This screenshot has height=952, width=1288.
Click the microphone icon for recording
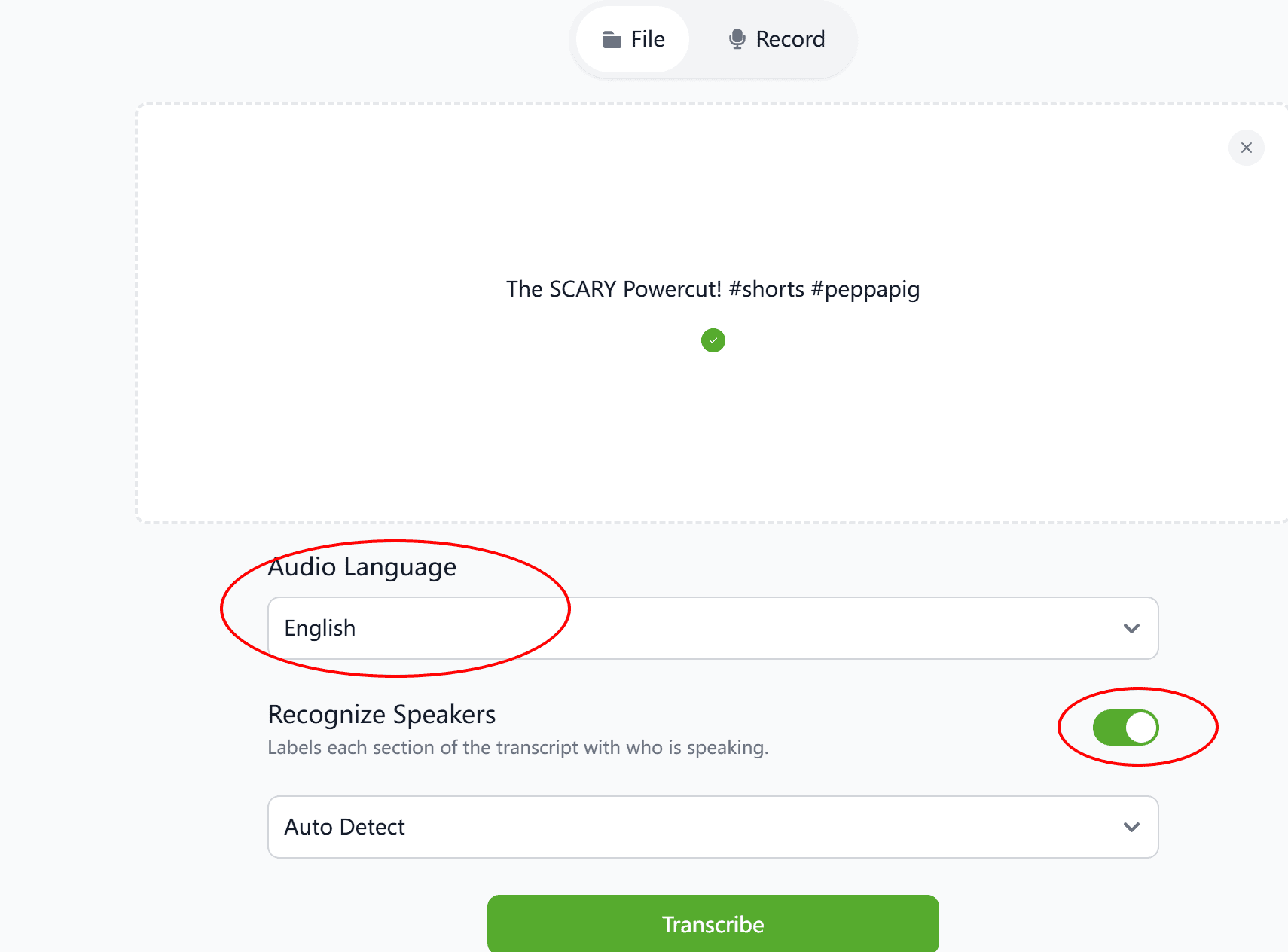737,39
